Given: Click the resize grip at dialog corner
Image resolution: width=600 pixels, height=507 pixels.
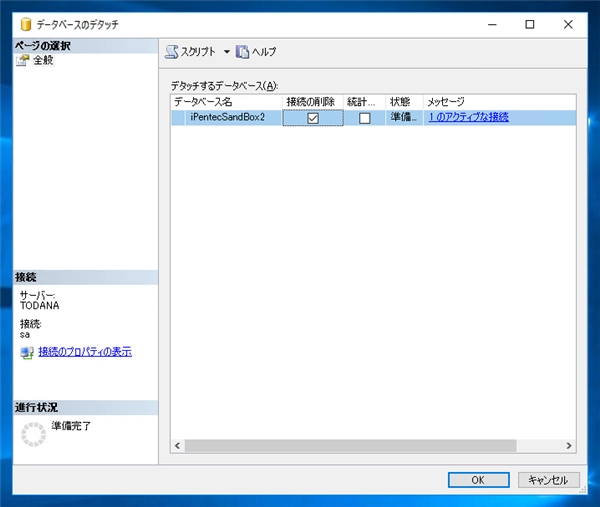Looking at the screenshot, I should [x=584, y=490].
